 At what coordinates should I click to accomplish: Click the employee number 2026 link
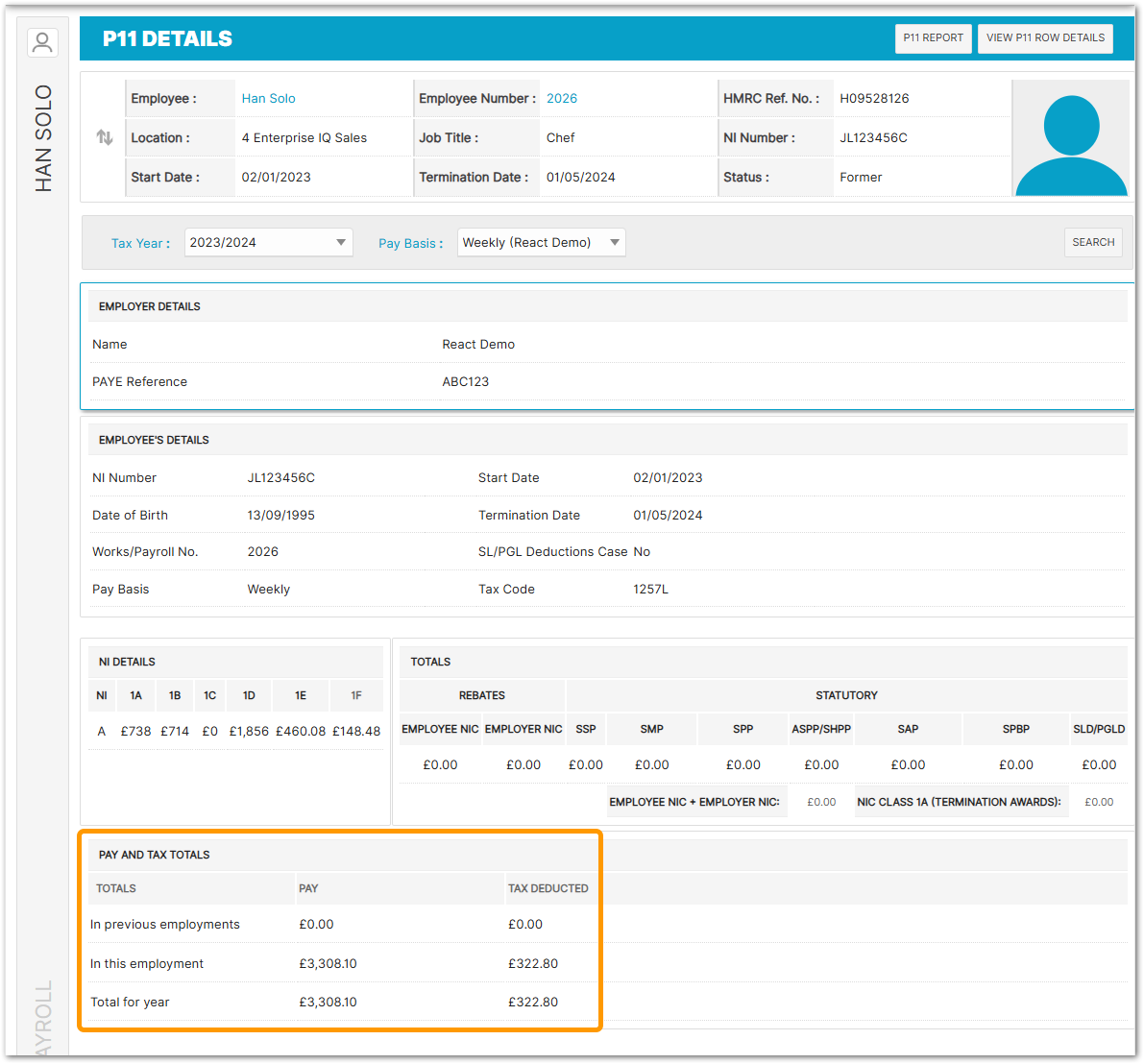click(x=562, y=98)
